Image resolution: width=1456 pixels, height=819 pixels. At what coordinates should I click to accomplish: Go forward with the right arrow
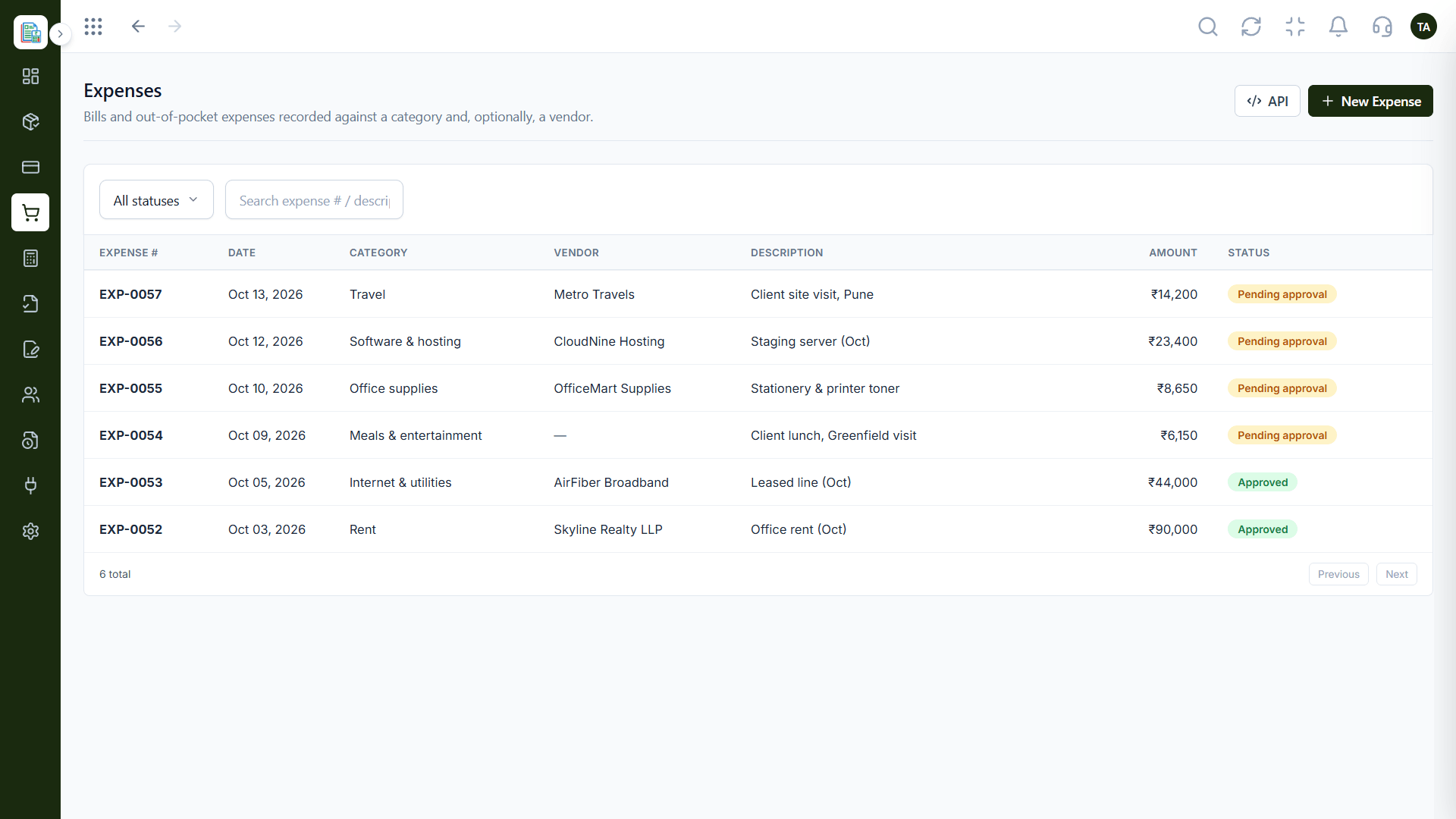(175, 27)
